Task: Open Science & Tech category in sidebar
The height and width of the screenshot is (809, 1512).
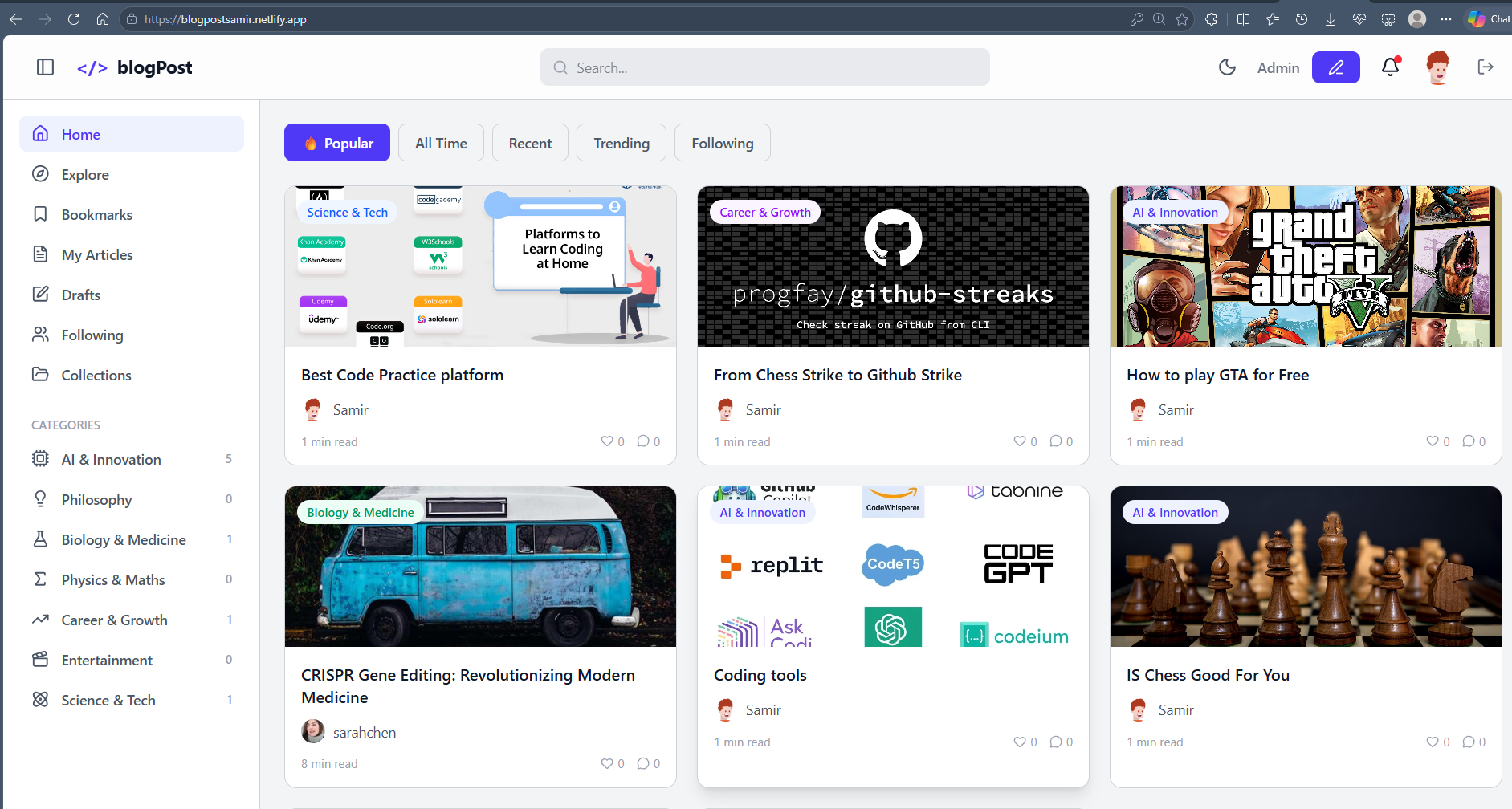Action: (x=132, y=700)
